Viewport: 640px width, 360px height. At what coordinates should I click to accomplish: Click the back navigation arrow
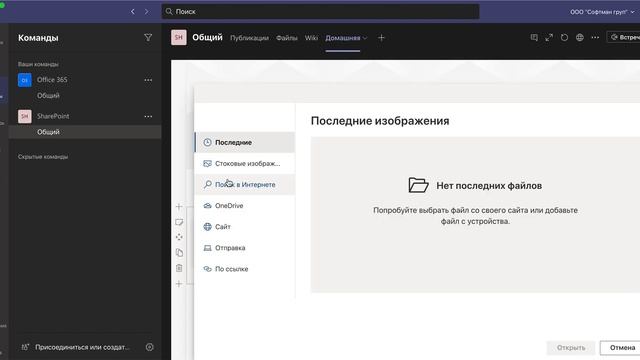pos(133,12)
